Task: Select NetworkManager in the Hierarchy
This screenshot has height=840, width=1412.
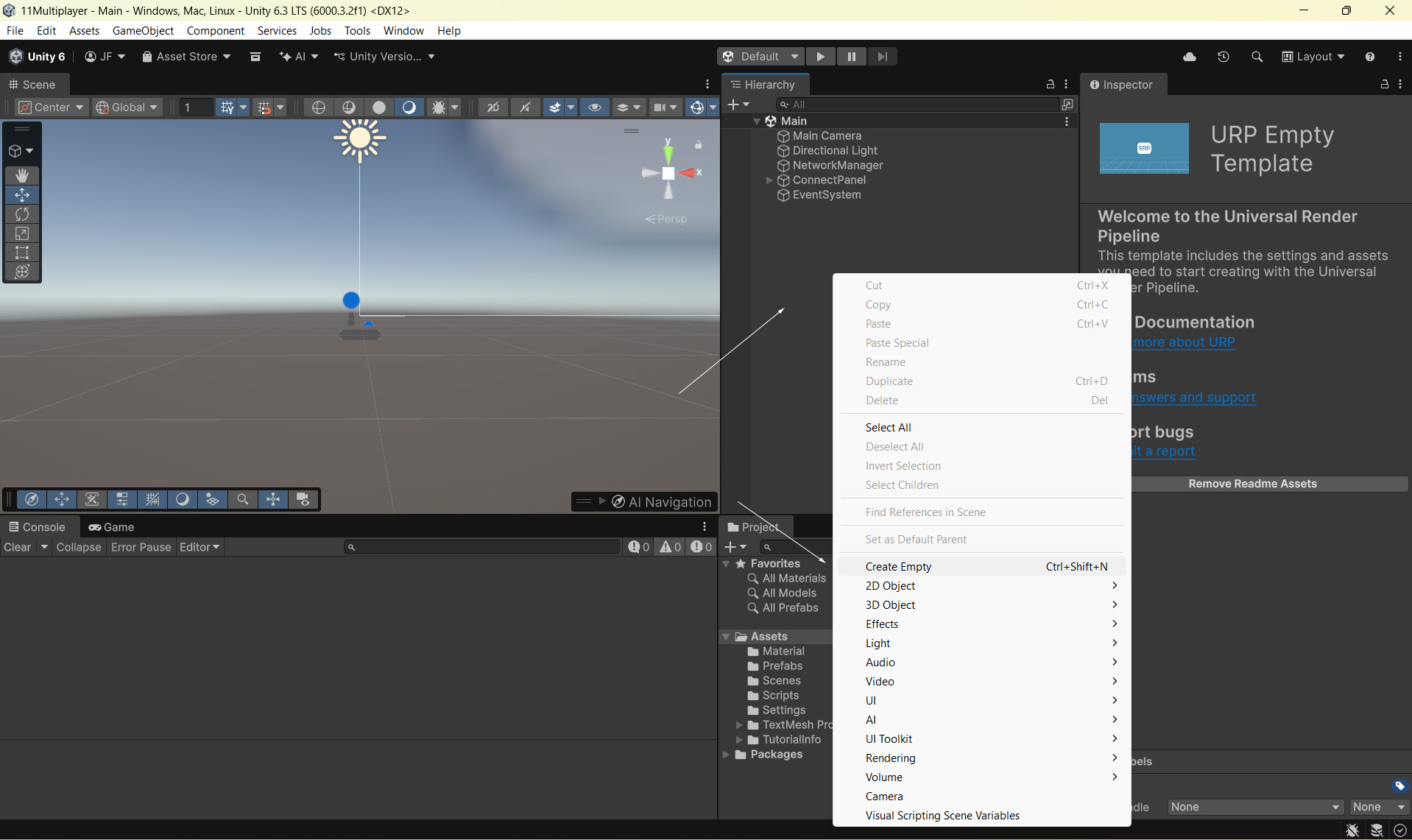Action: 837,166
